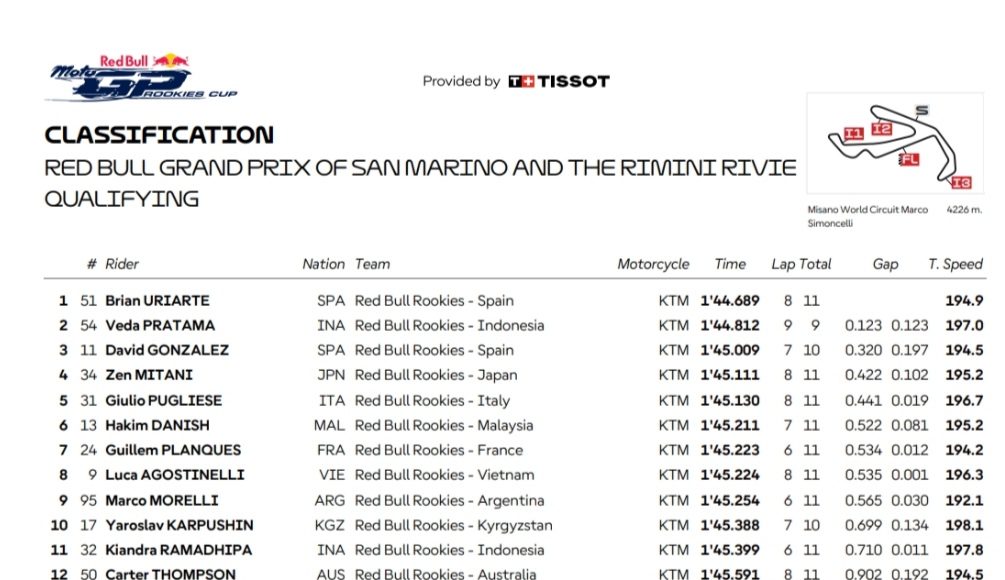Screen dimensions: 1005x580
Task: Click the Rider column header
Action: [122, 264]
